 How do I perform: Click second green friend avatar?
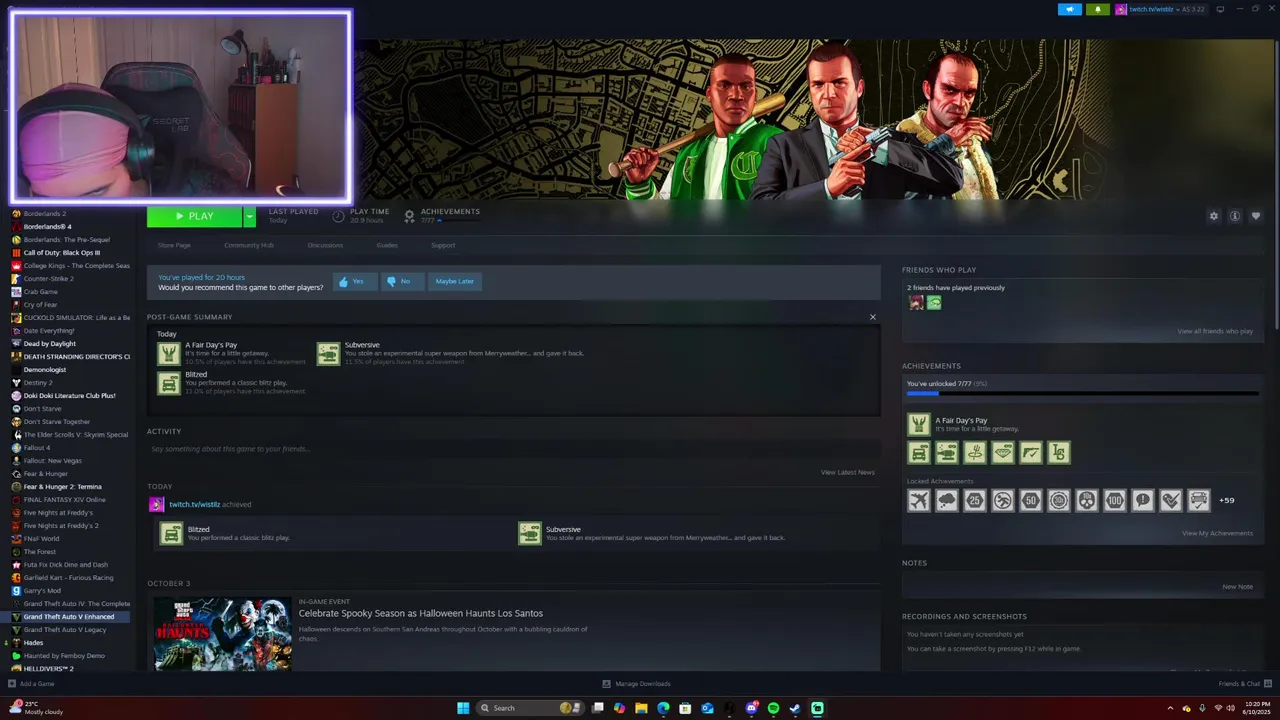(934, 303)
